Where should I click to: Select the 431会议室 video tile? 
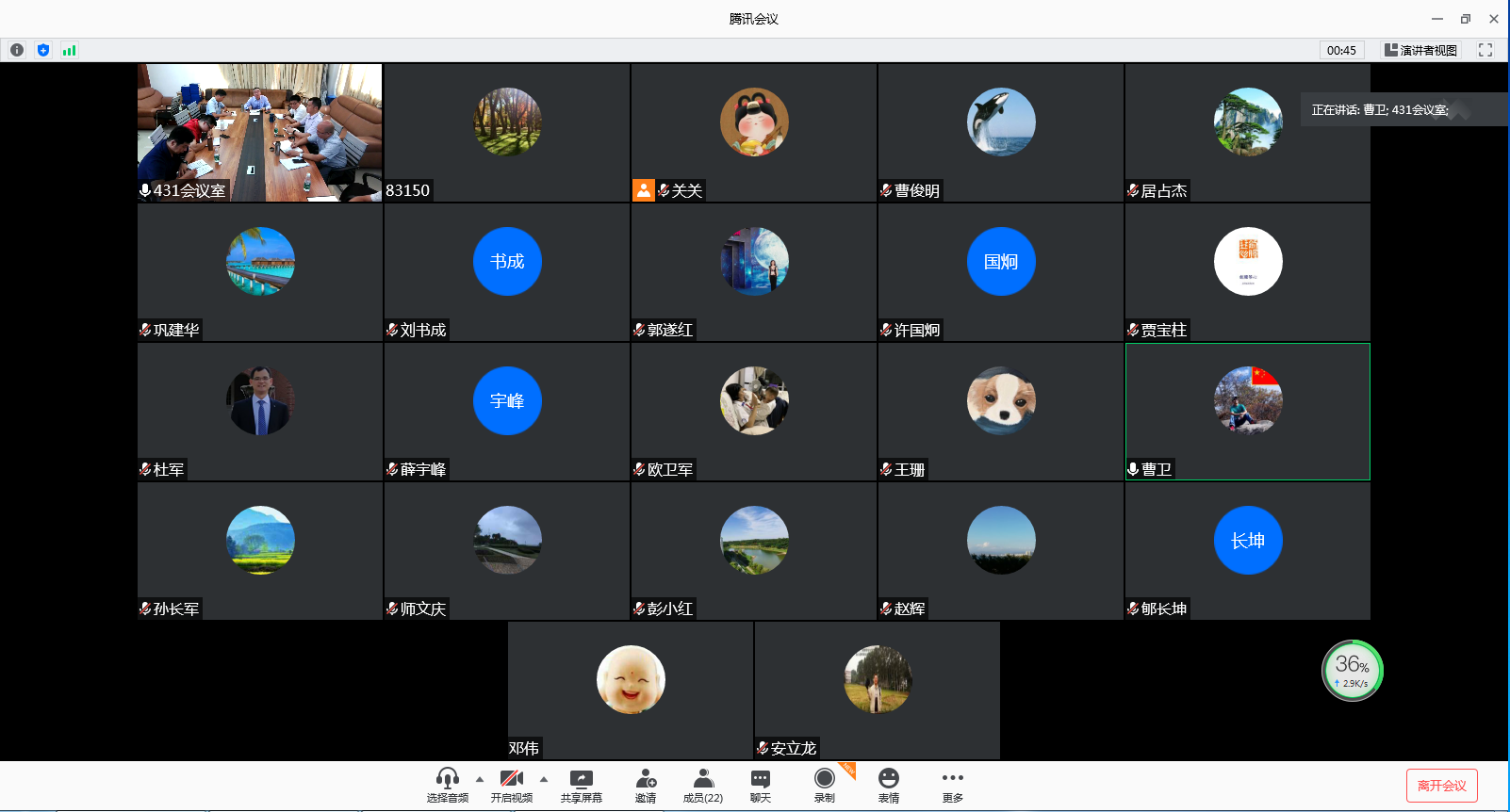[x=260, y=132]
